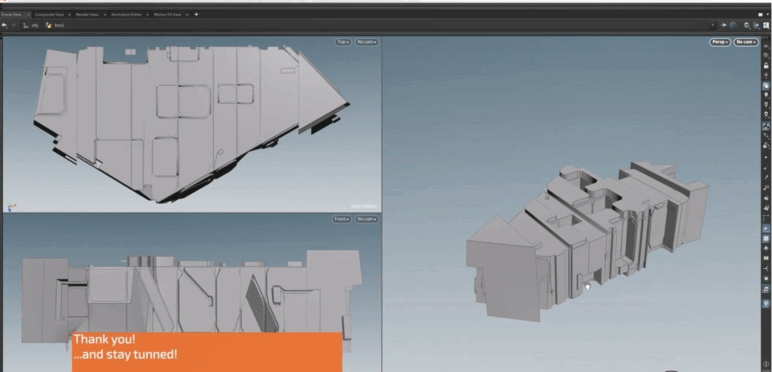This screenshot has width=772, height=372.
Task: Open the Render View tab
Action: coord(87,14)
